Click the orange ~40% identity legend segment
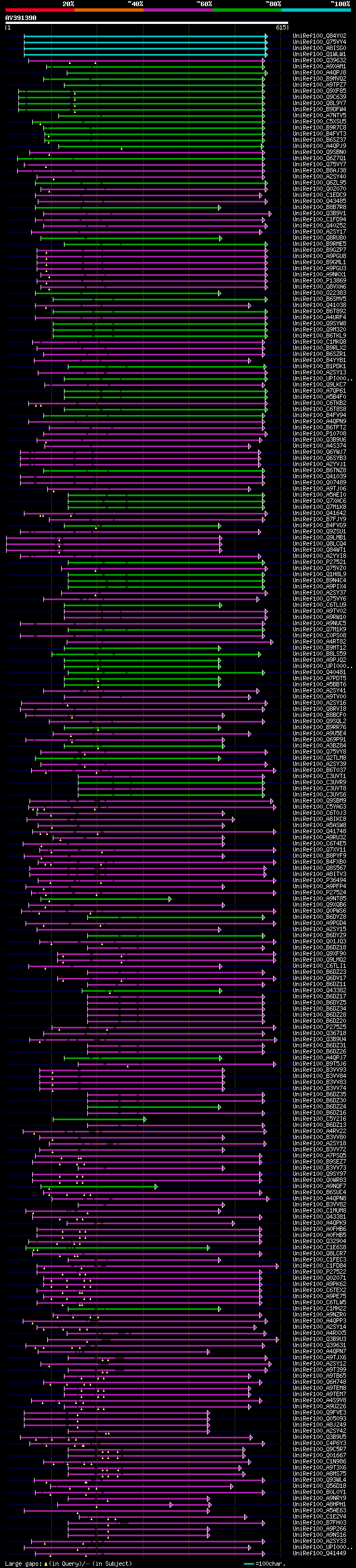Viewport: 356px width, 1568px height. (108, 10)
